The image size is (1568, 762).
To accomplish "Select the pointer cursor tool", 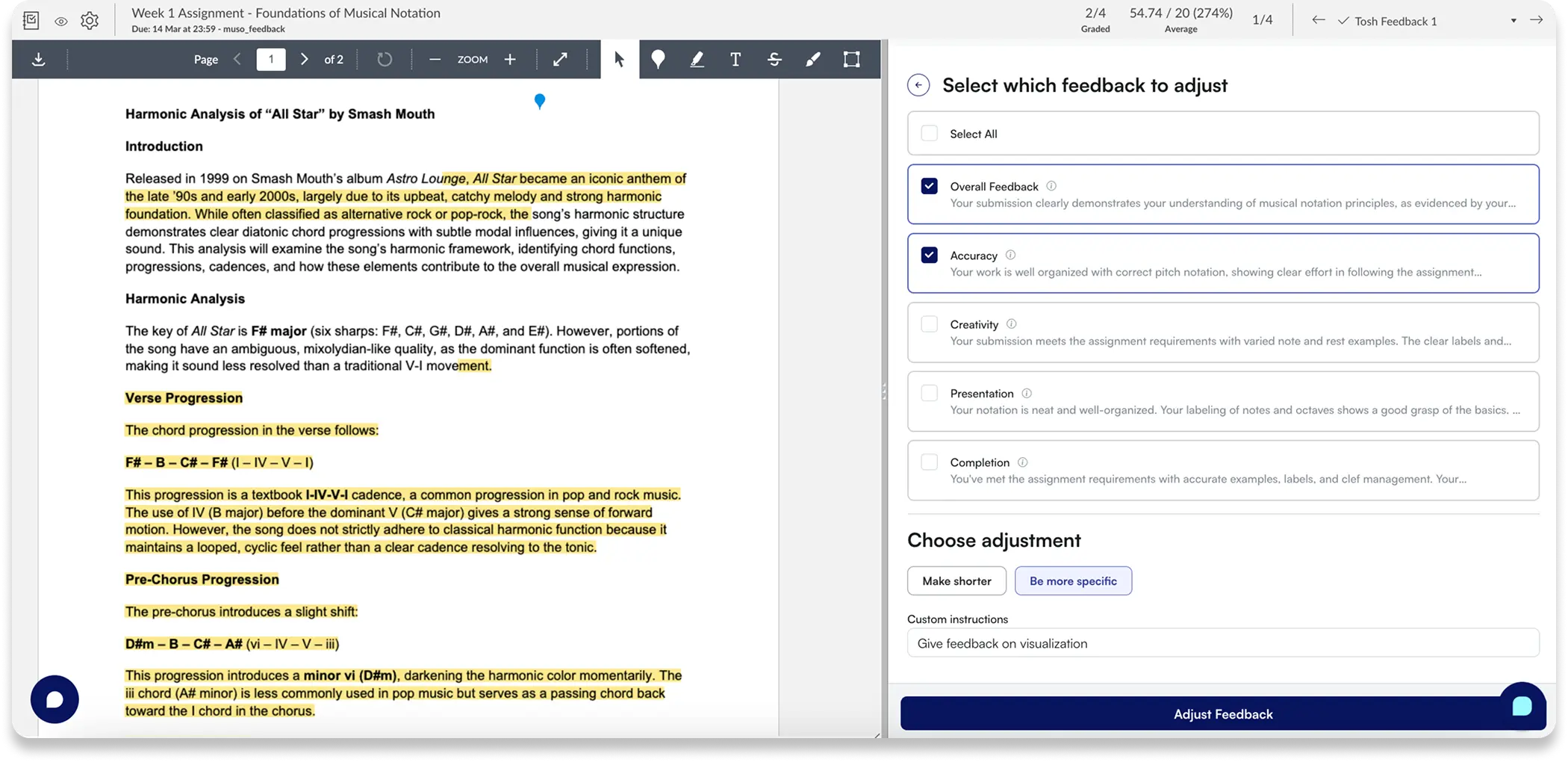I will [620, 59].
